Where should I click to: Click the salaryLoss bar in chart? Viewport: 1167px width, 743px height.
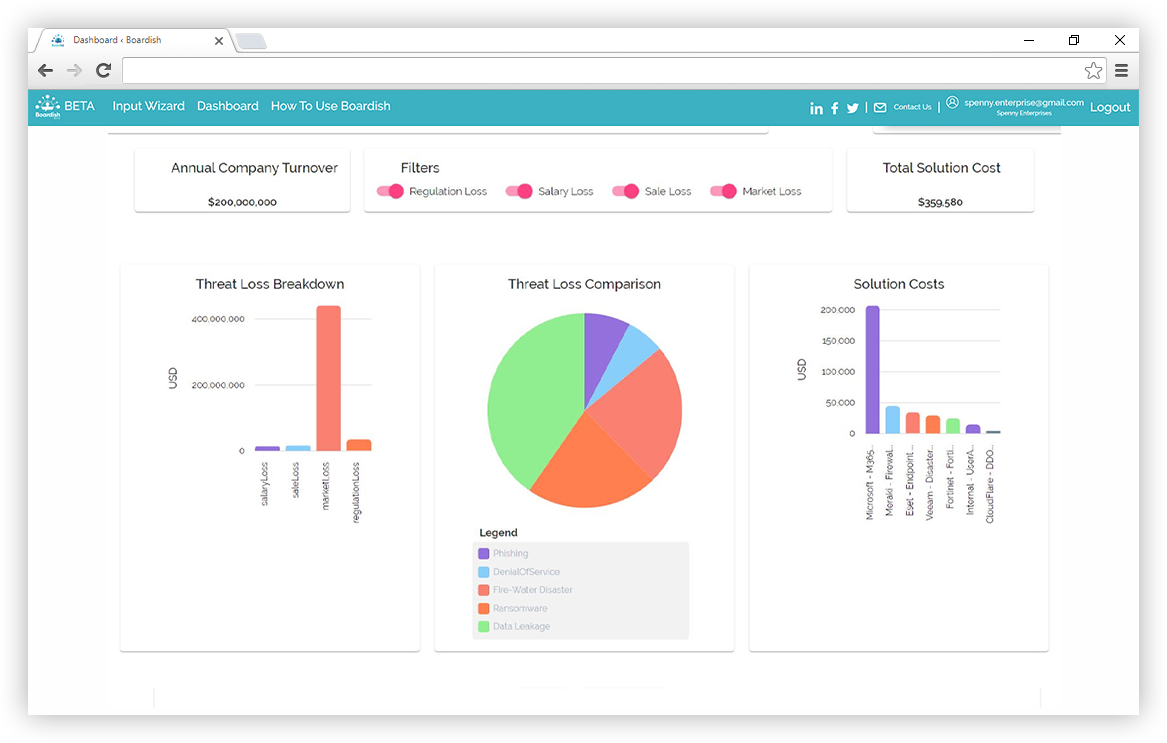(x=267, y=449)
